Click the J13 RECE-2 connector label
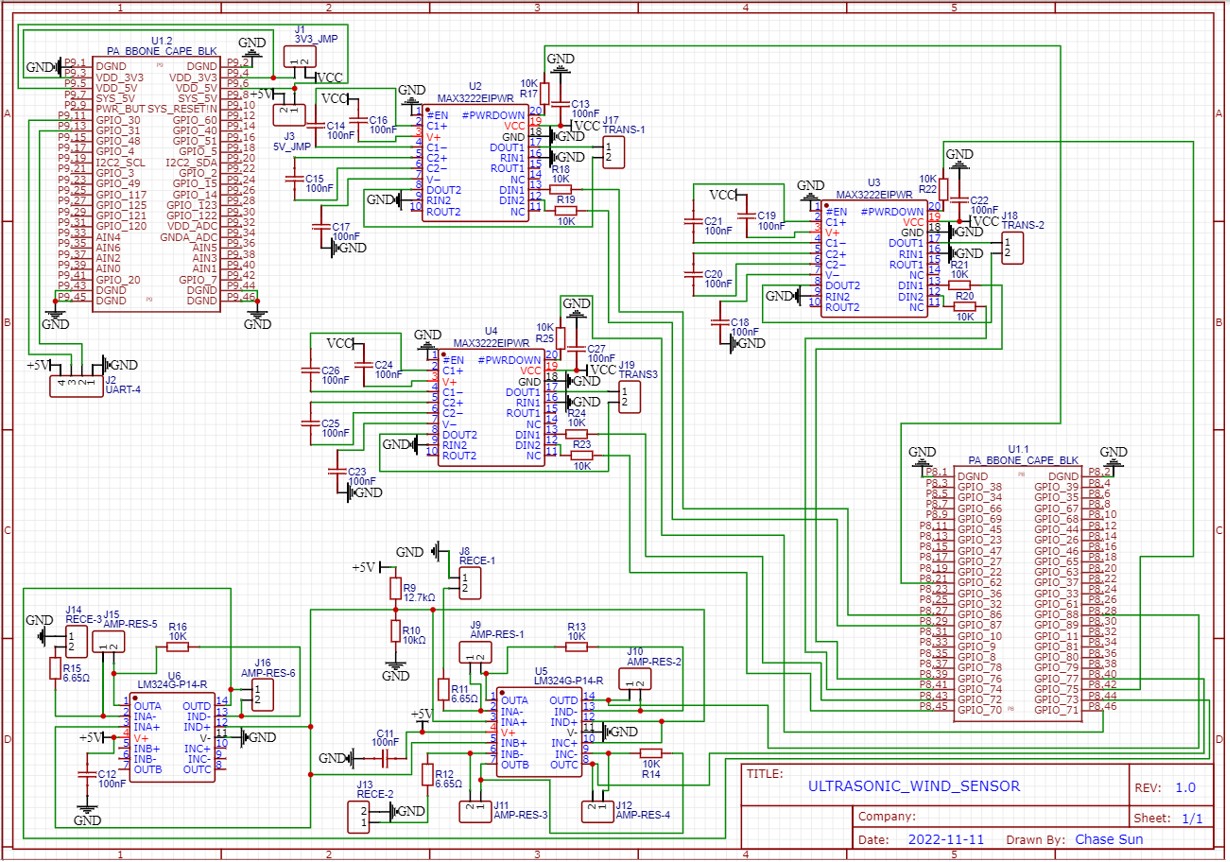This screenshot has width=1230, height=862. [x=374, y=789]
